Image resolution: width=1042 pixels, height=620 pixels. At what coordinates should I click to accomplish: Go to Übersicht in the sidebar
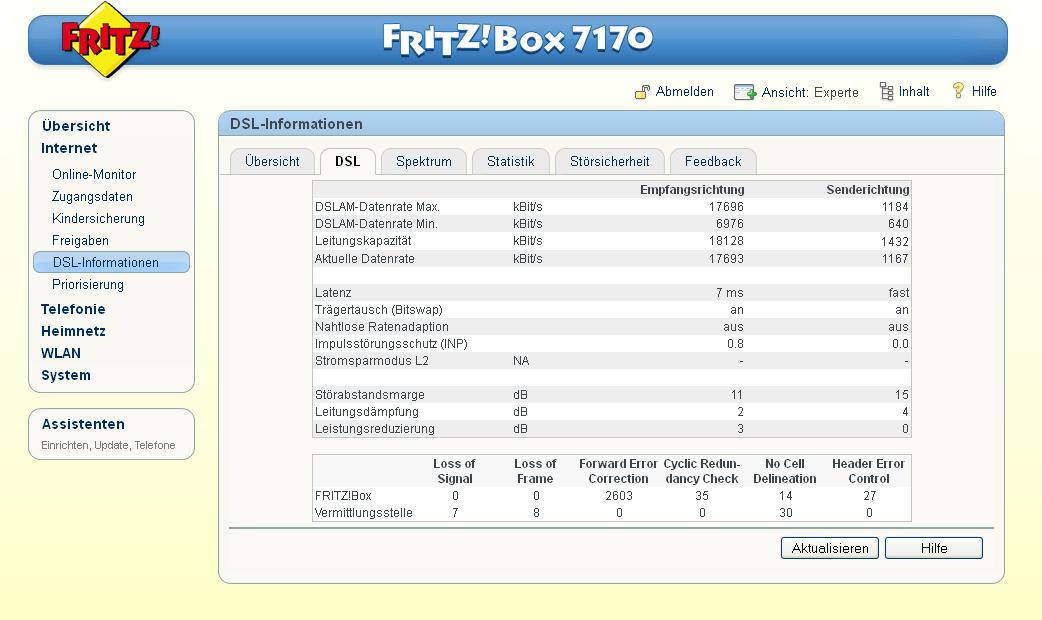(76, 126)
